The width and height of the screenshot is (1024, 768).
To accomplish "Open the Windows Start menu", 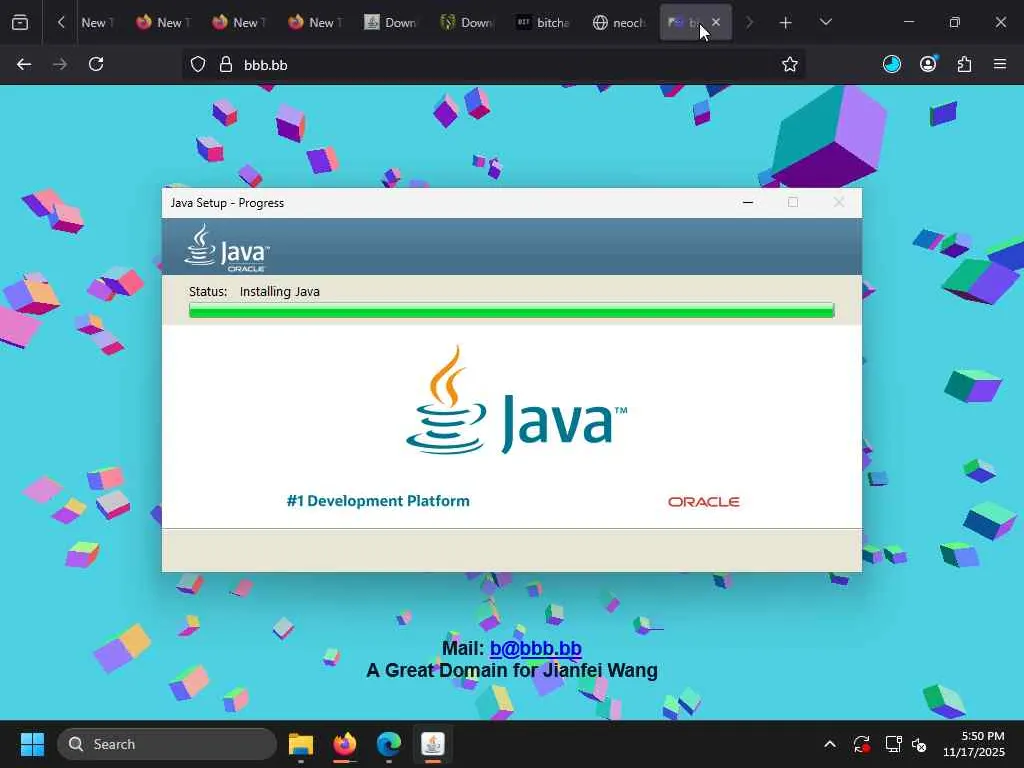I will 32,744.
